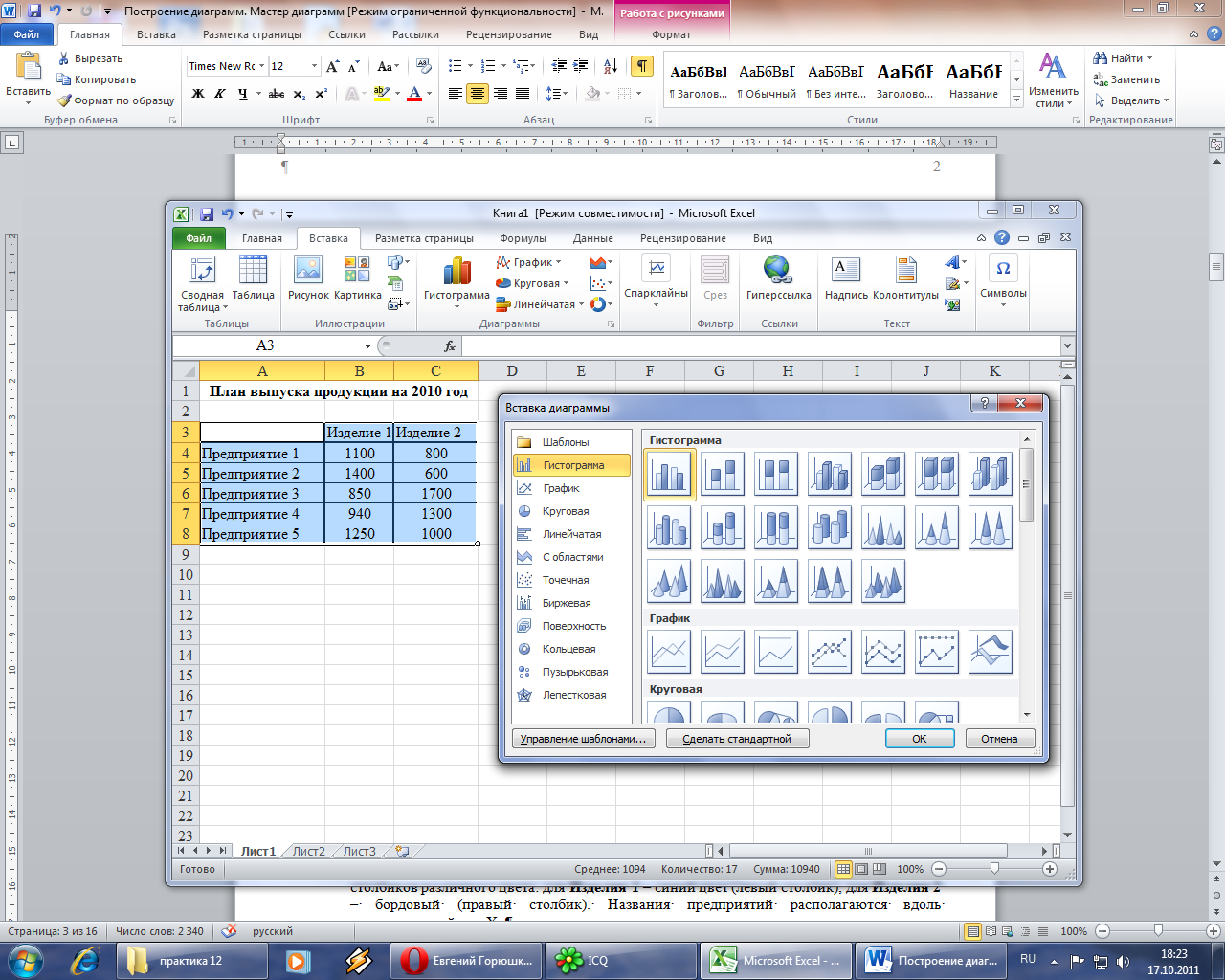Click Гиперссылка icon in Excel ribbon

[778, 271]
